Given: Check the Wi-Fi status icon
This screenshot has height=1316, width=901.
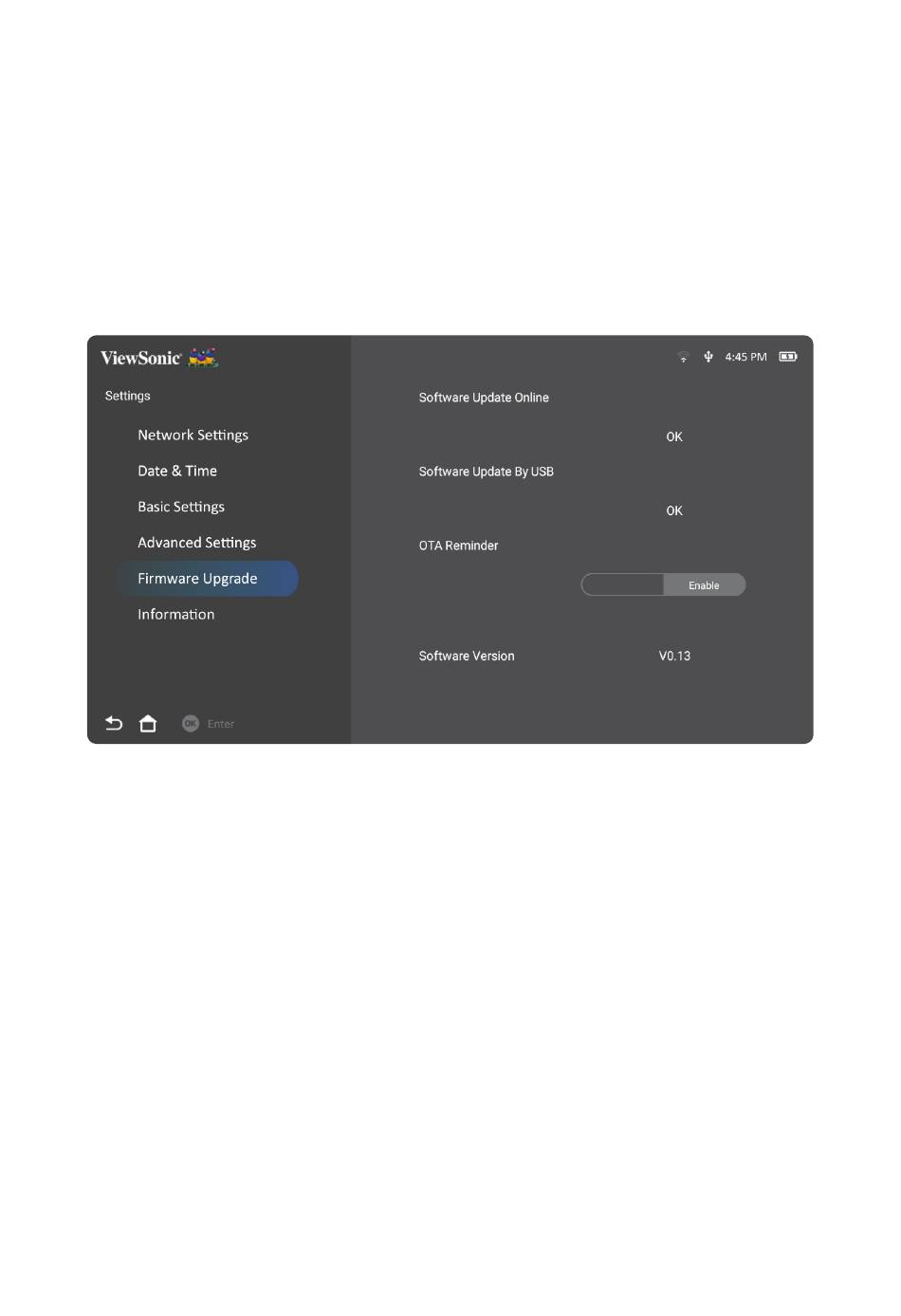Looking at the screenshot, I should [x=683, y=357].
